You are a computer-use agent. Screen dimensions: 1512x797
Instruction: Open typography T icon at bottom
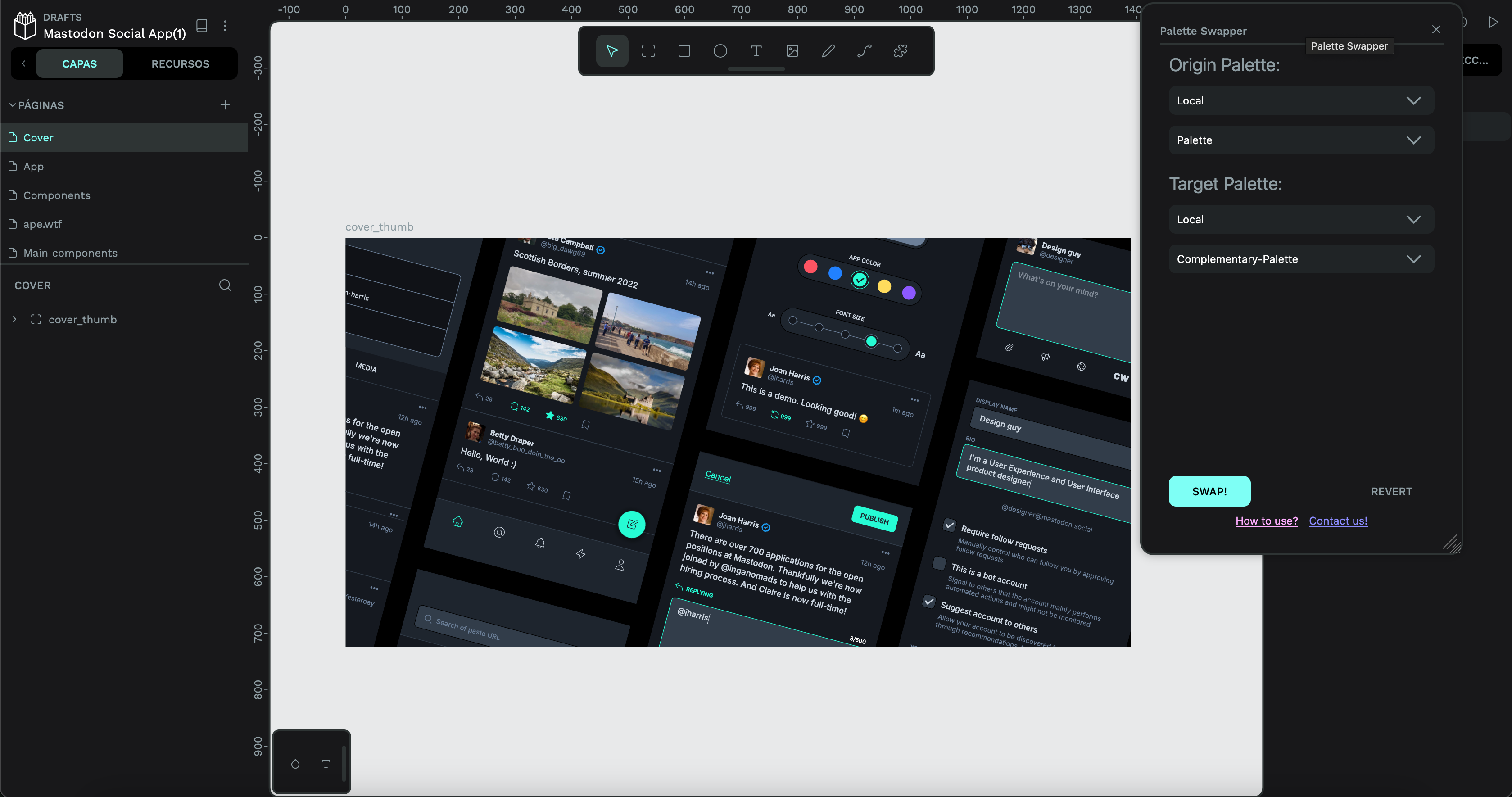coord(326,764)
